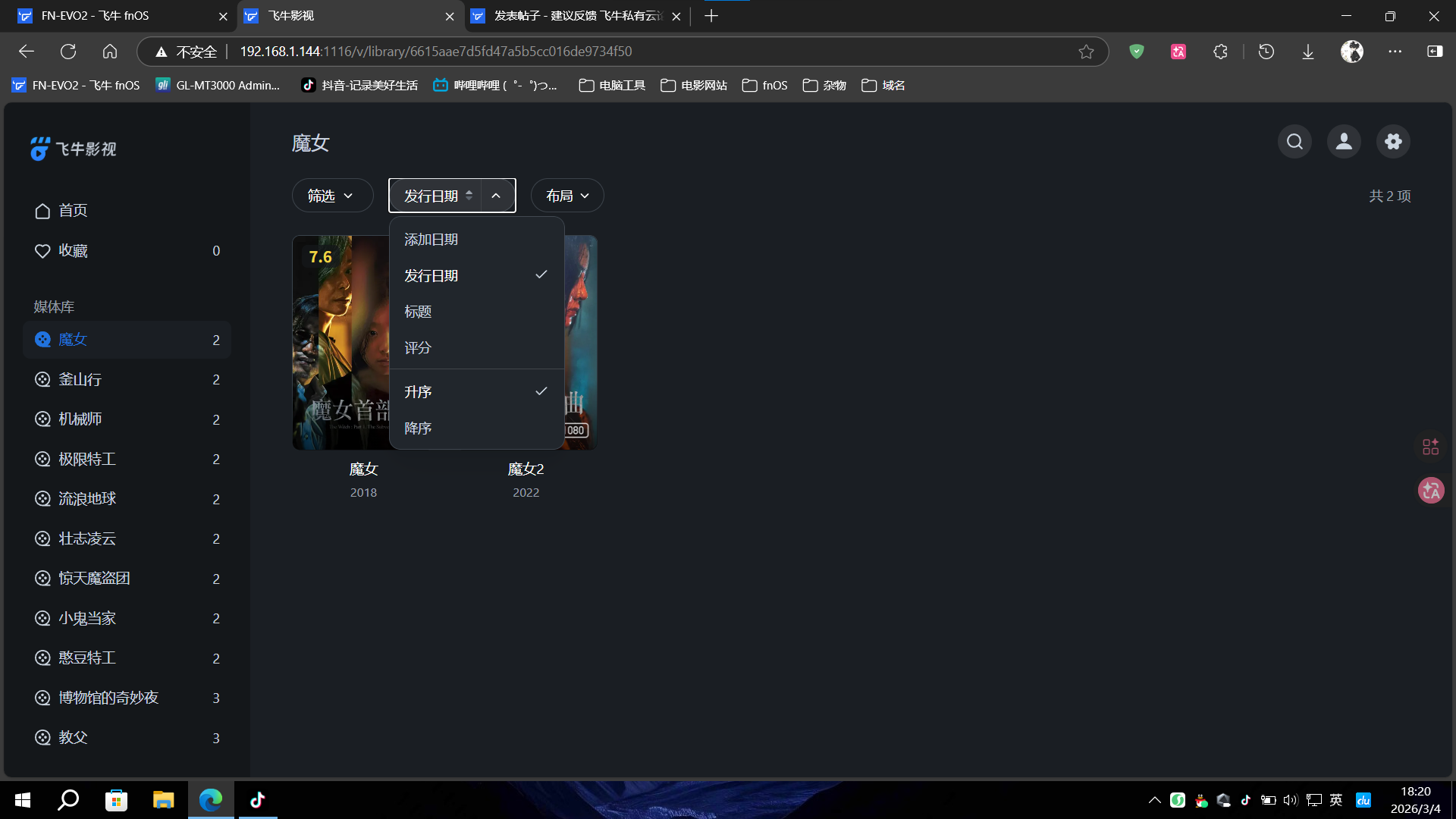Viewport: 1456px width, 819px height.
Task: Click the pink translate floating icon
Action: point(1431,491)
